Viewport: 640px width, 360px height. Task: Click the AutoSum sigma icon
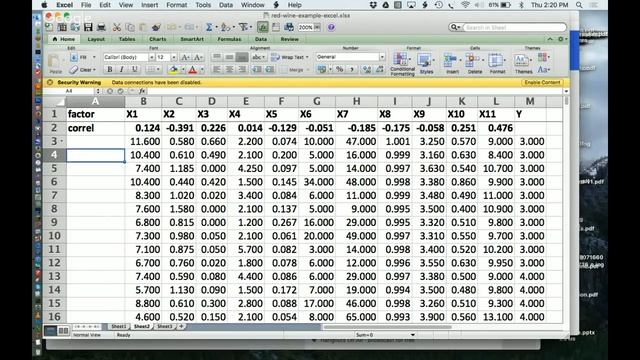pos(209,27)
